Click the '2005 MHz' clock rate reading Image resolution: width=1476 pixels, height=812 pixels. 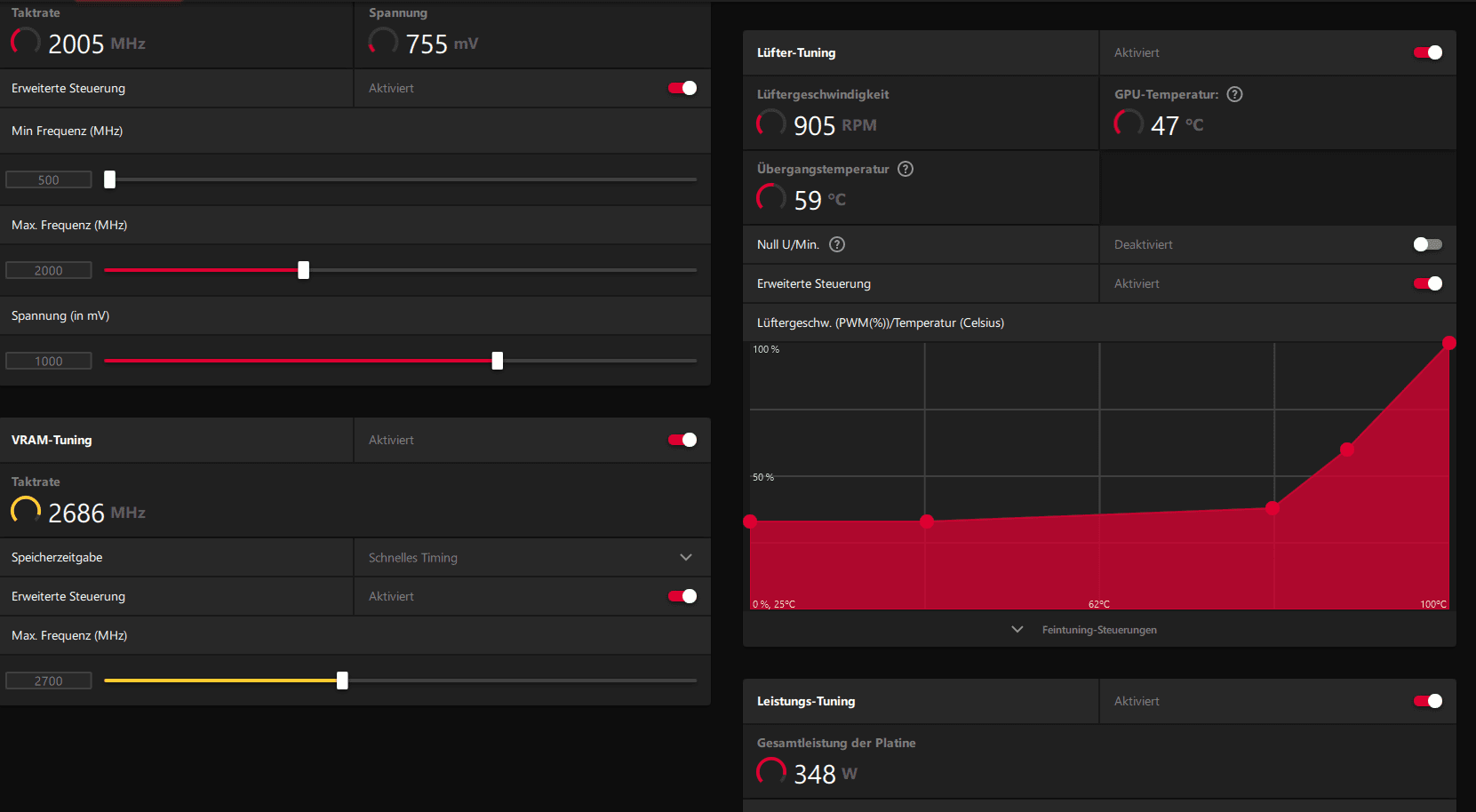tap(97, 44)
